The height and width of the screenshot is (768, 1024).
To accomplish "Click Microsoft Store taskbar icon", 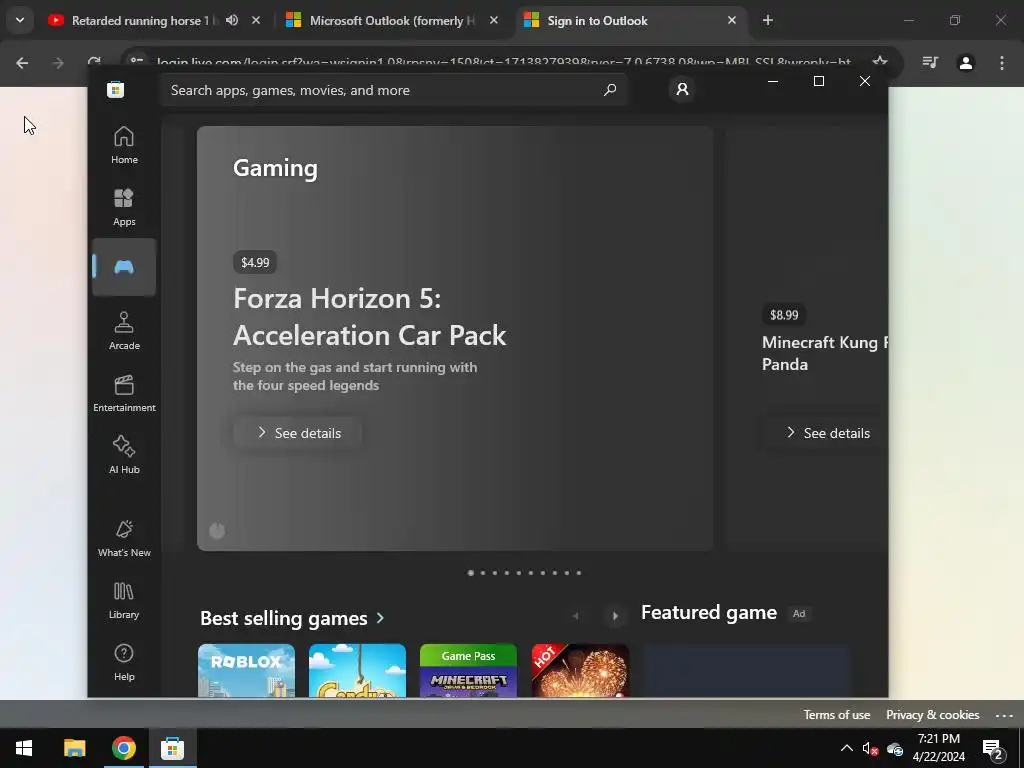I will tap(172, 748).
